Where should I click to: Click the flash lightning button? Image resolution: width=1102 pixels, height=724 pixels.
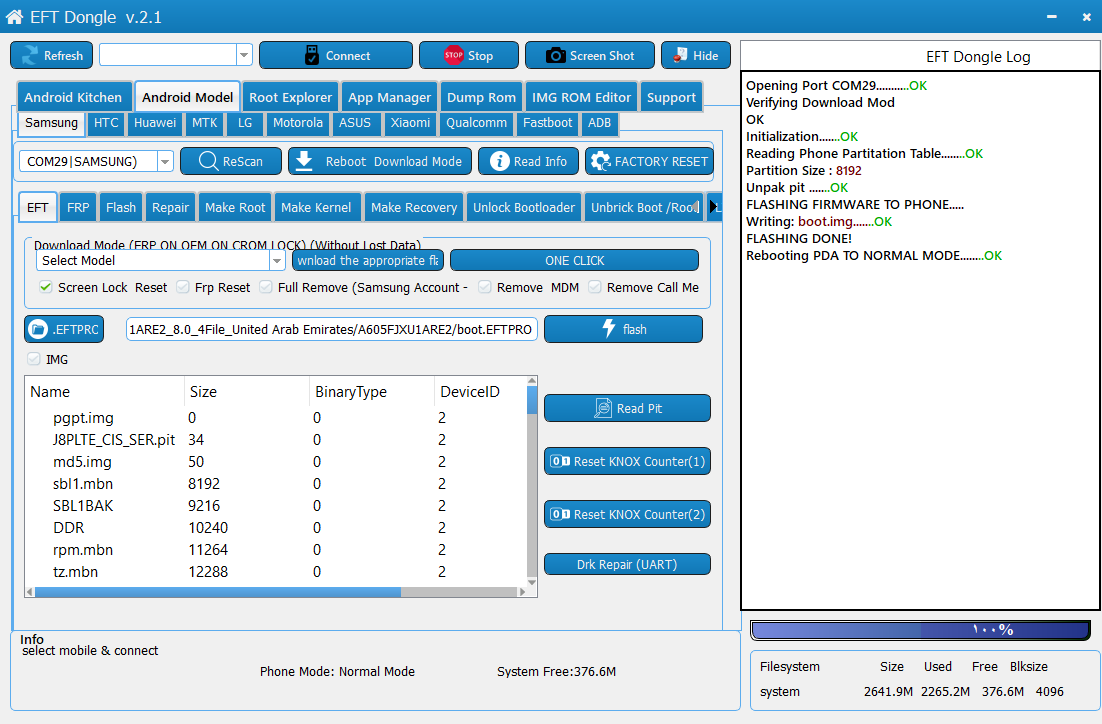point(623,329)
